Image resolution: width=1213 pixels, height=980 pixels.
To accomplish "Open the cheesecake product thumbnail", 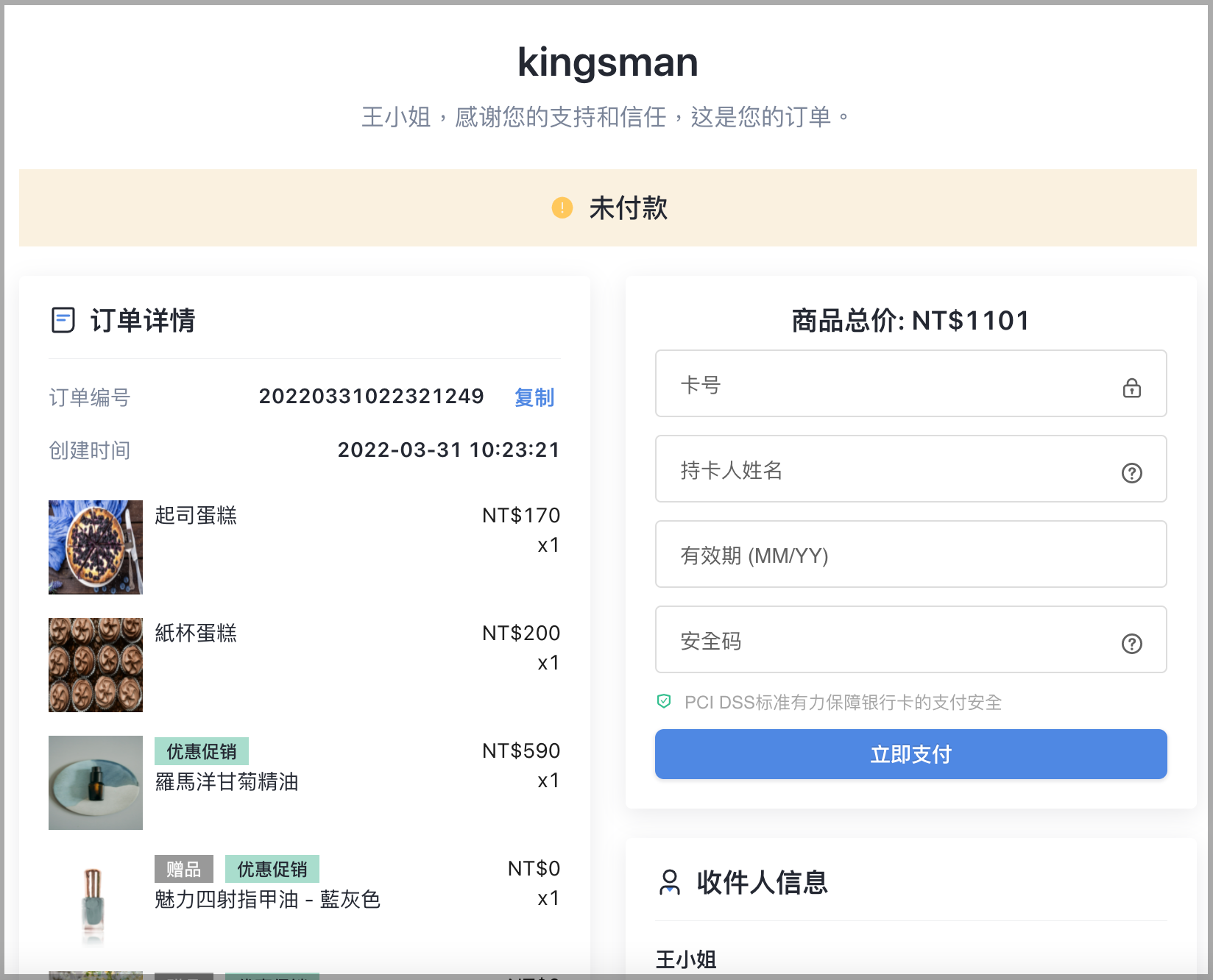I will (x=96, y=547).
